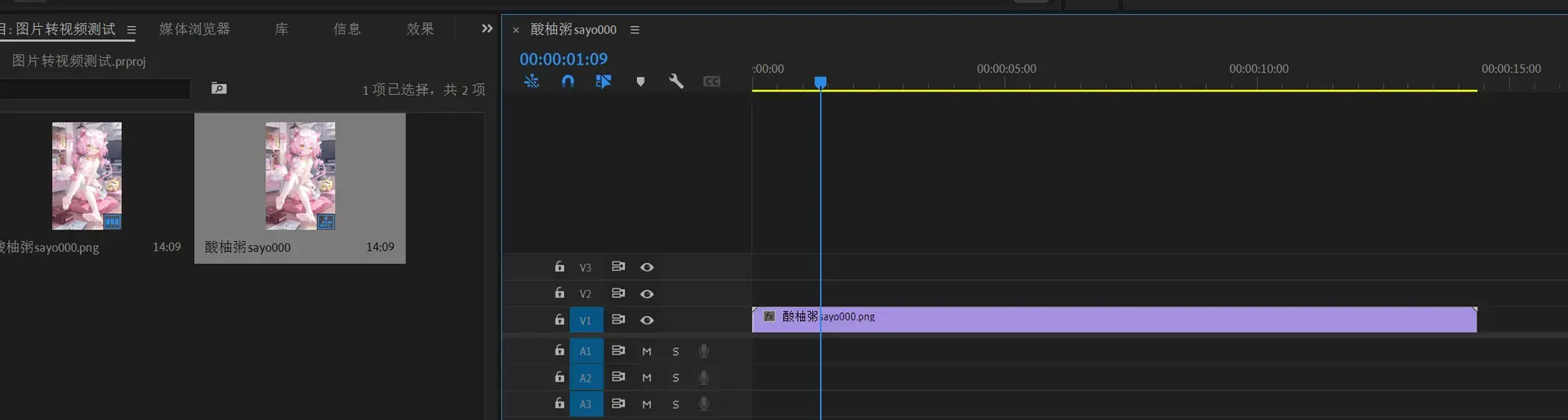Switch to the 媒体浏览器 tab

point(194,29)
